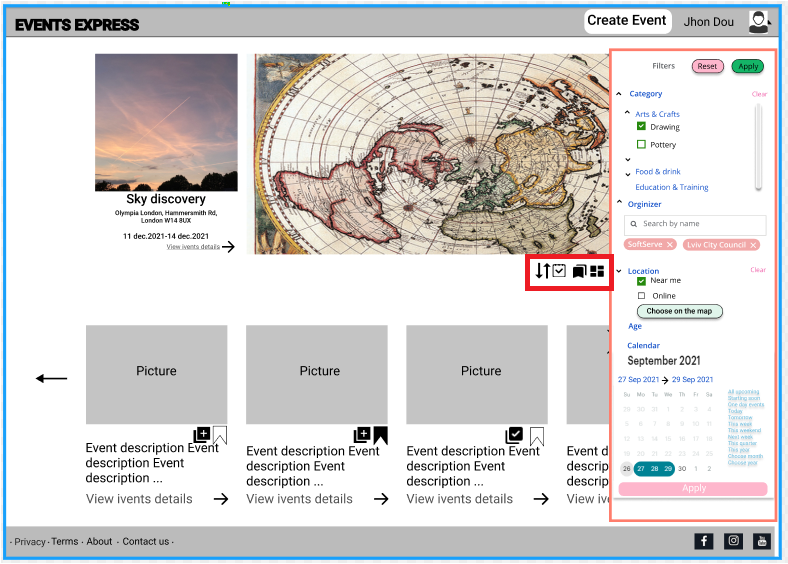Click the sort arrows icon
The width and height of the screenshot is (788, 564).
tap(543, 271)
